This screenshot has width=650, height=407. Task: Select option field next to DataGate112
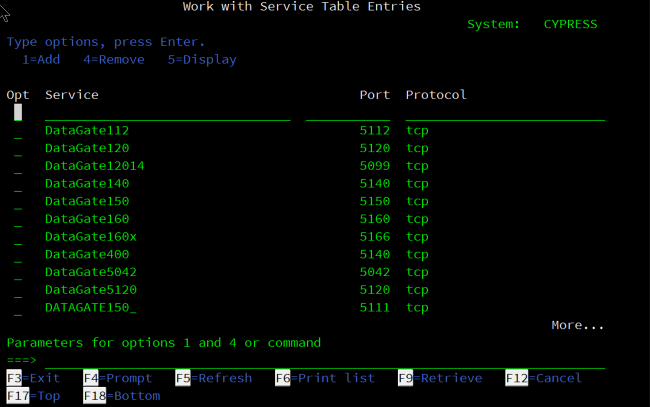[x=18, y=131]
